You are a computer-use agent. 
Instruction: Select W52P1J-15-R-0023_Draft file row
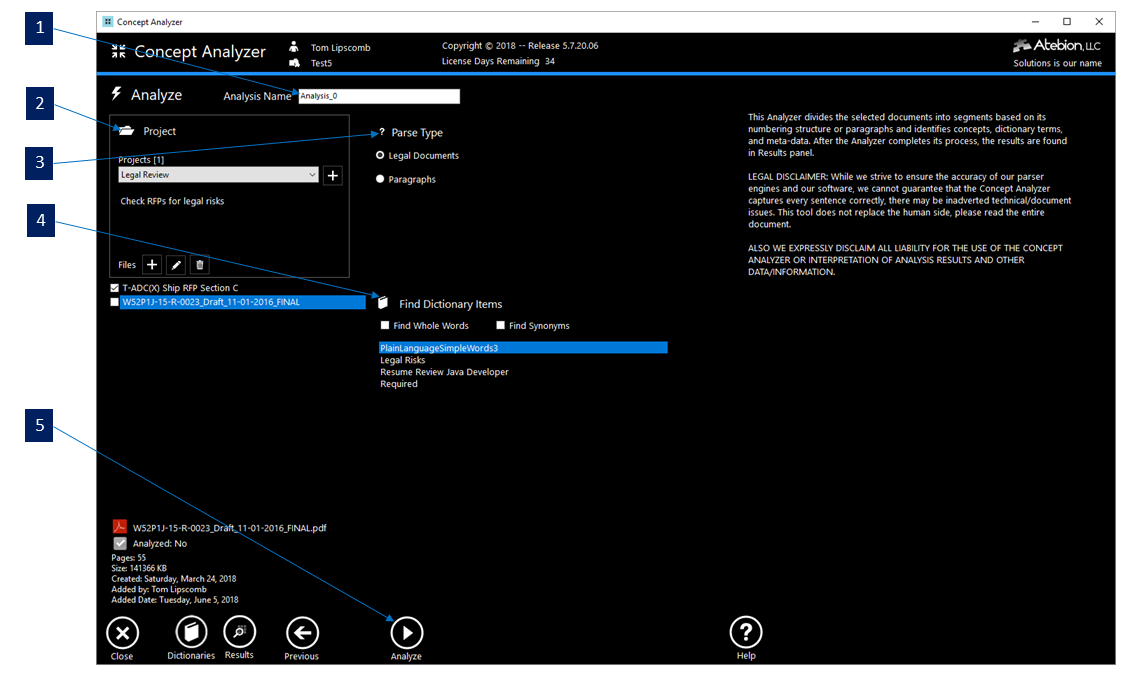(243, 302)
